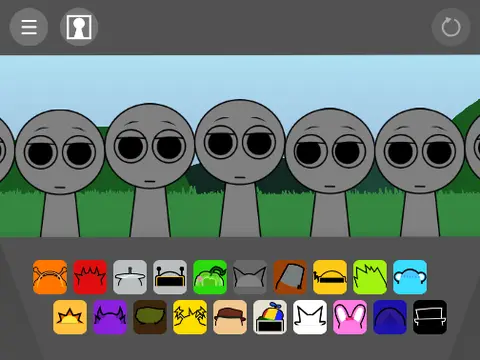Select the propeller beanie cap icon

click(270, 317)
